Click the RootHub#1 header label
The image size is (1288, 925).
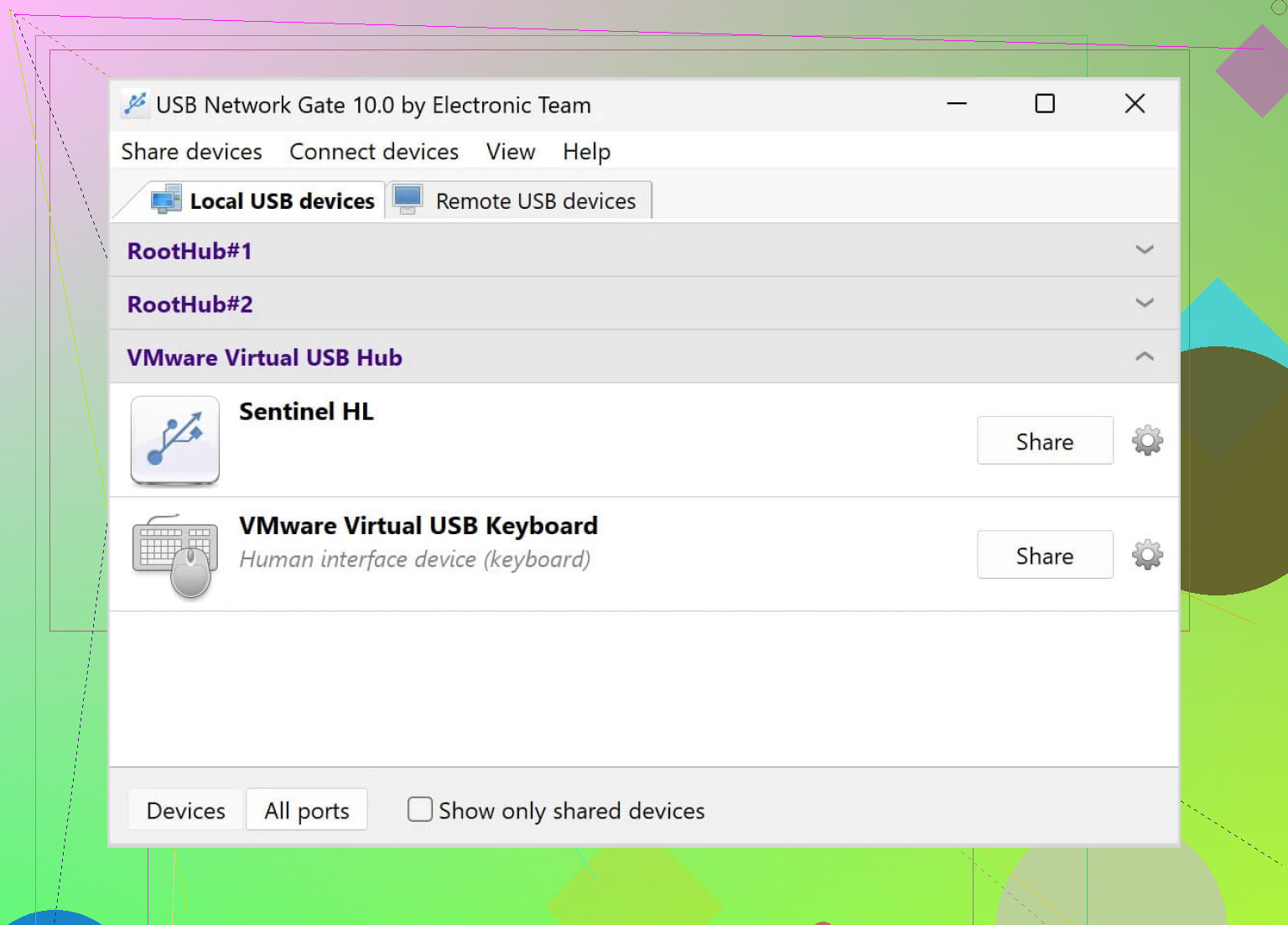[x=190, y=251]
